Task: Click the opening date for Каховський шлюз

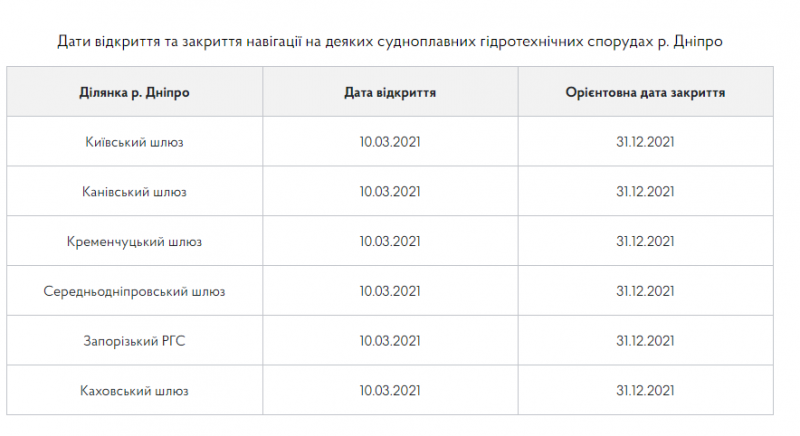Action: coord(390,391)
